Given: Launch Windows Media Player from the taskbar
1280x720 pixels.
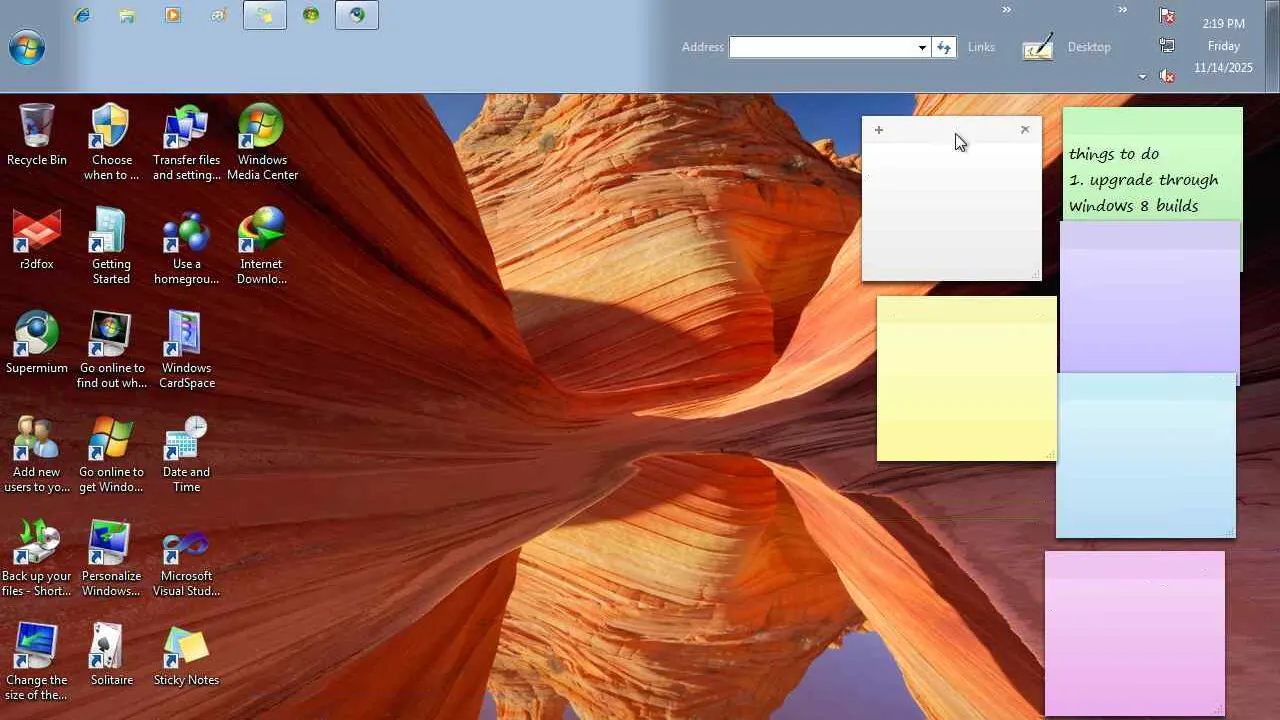Looking at the screenshot, I should pyautogui.click(x=173, y=15).
